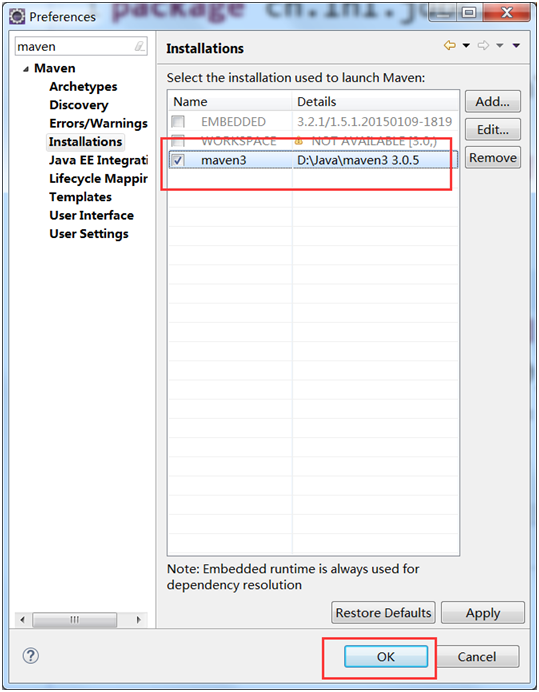Select User Settings preferences page
This screenshot has width=539, height=692.
pyautogui.click(x=89, y=234)
